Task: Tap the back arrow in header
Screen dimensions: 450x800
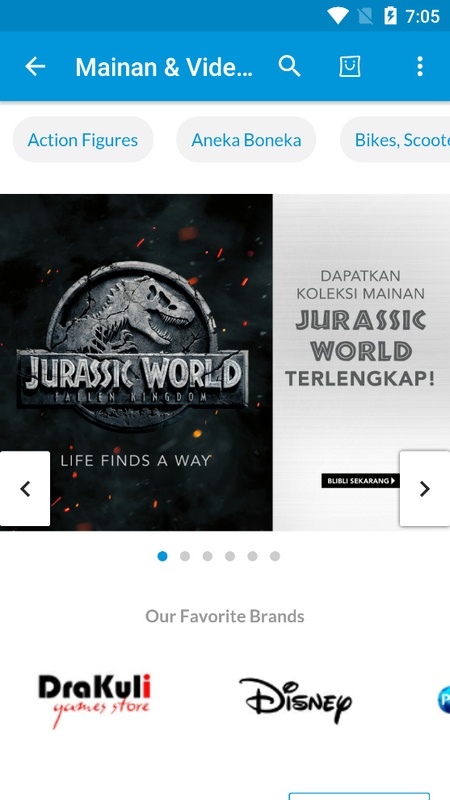Action: (35, 66)
